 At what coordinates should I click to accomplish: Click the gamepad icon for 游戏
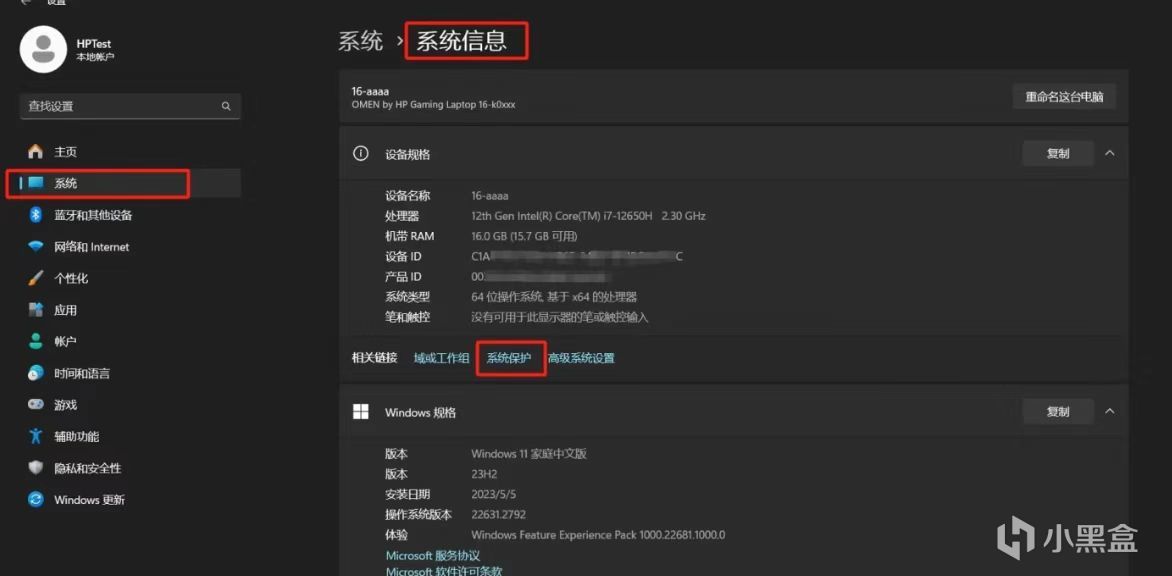(35, 404)
